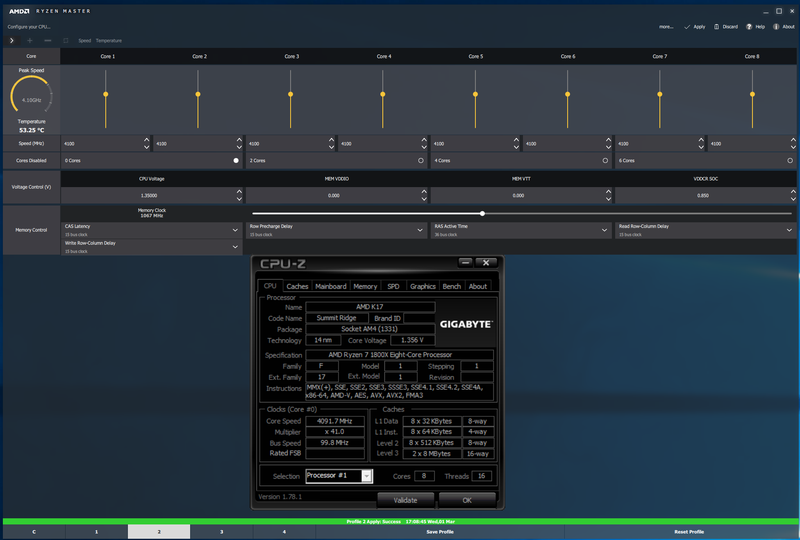The height and width of the screenshot is (540, 800).
Task: Open Processor #1 selection dropdown in CPU-Z
Action: tap(366, 476)
